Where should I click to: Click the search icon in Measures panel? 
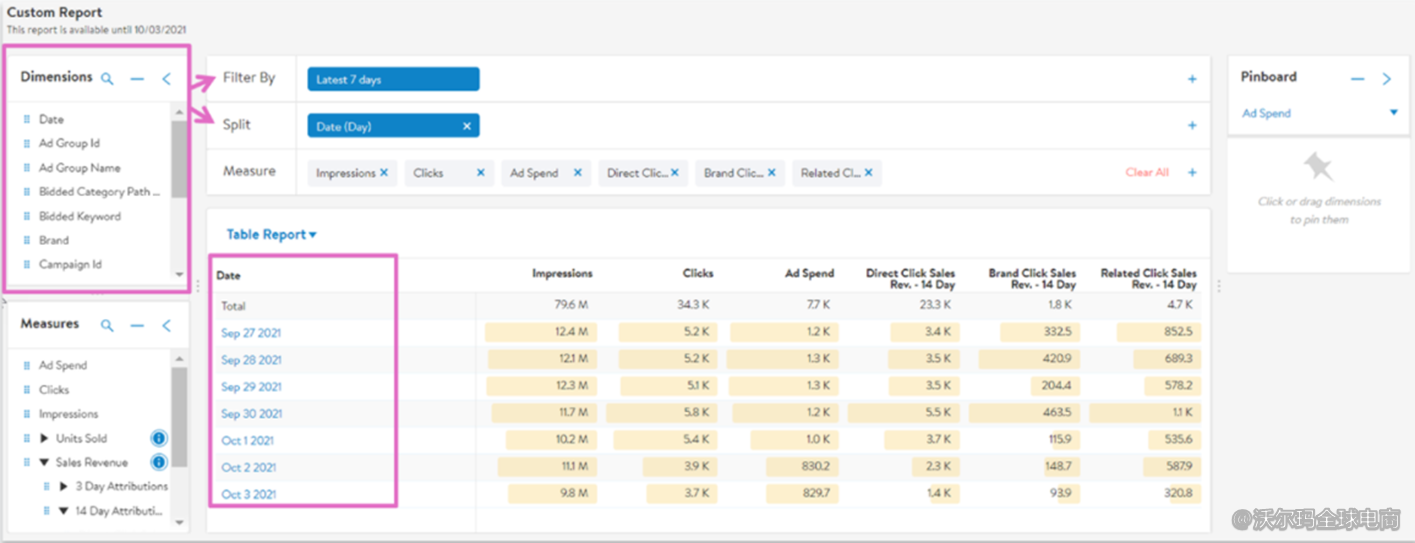[107, 325]
